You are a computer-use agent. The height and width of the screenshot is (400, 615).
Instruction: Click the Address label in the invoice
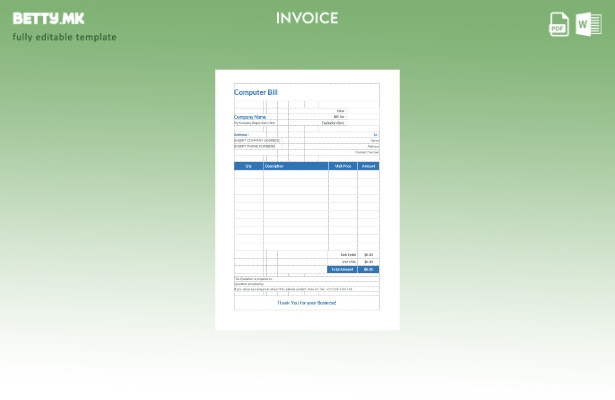(241, 134)
